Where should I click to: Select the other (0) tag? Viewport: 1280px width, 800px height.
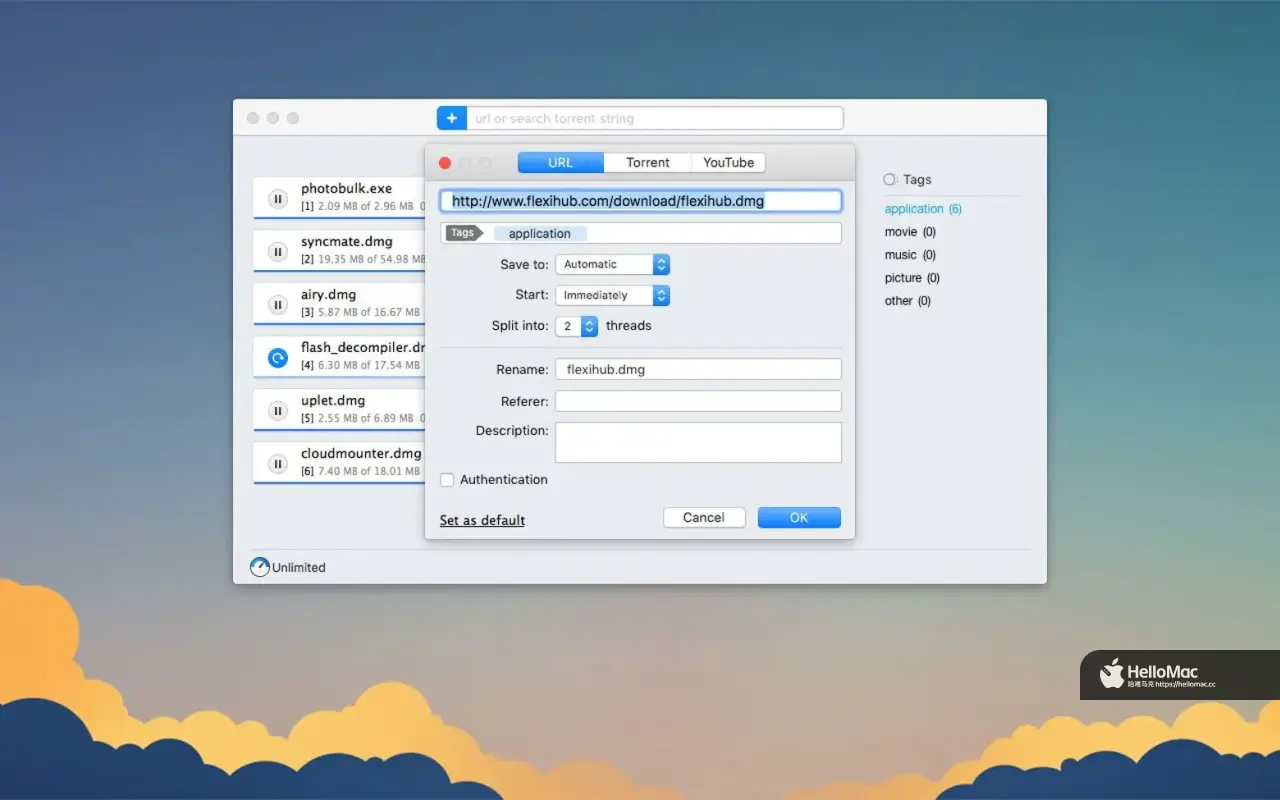pos(908,301)
